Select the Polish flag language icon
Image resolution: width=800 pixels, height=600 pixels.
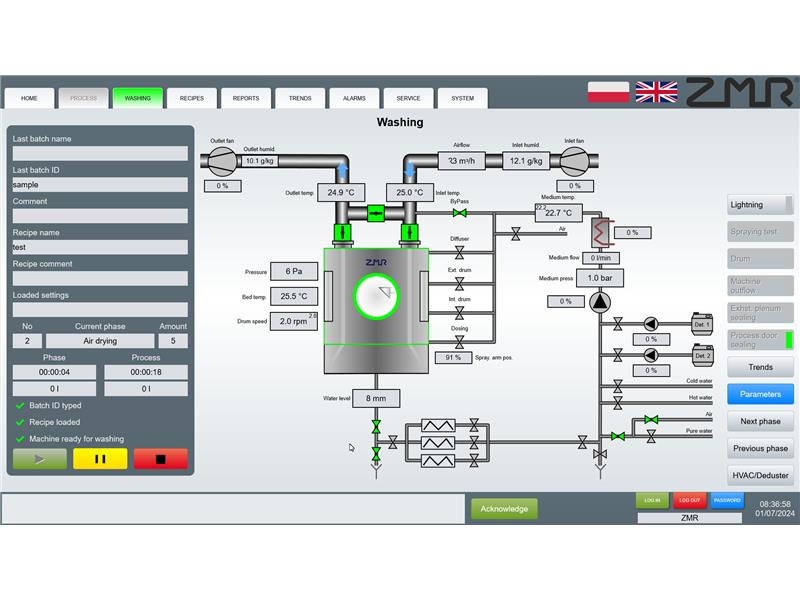(608, 92)
